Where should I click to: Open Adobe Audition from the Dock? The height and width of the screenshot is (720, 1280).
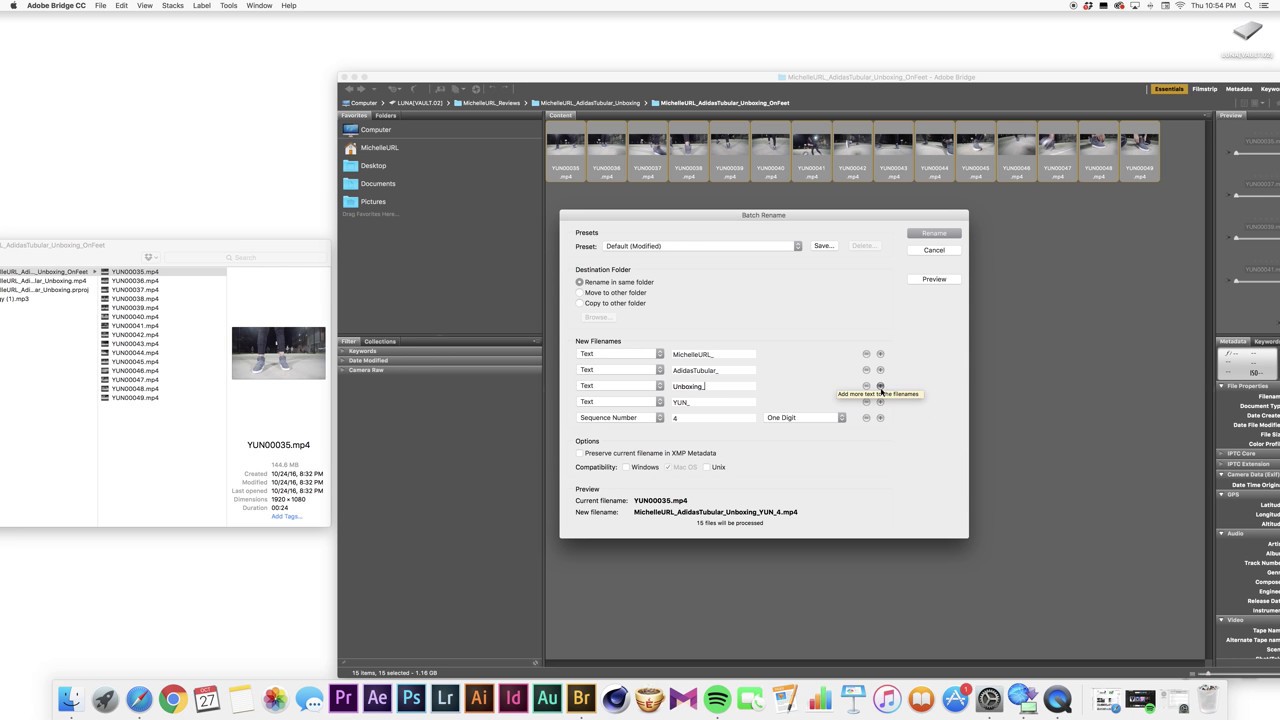(547, 698)
